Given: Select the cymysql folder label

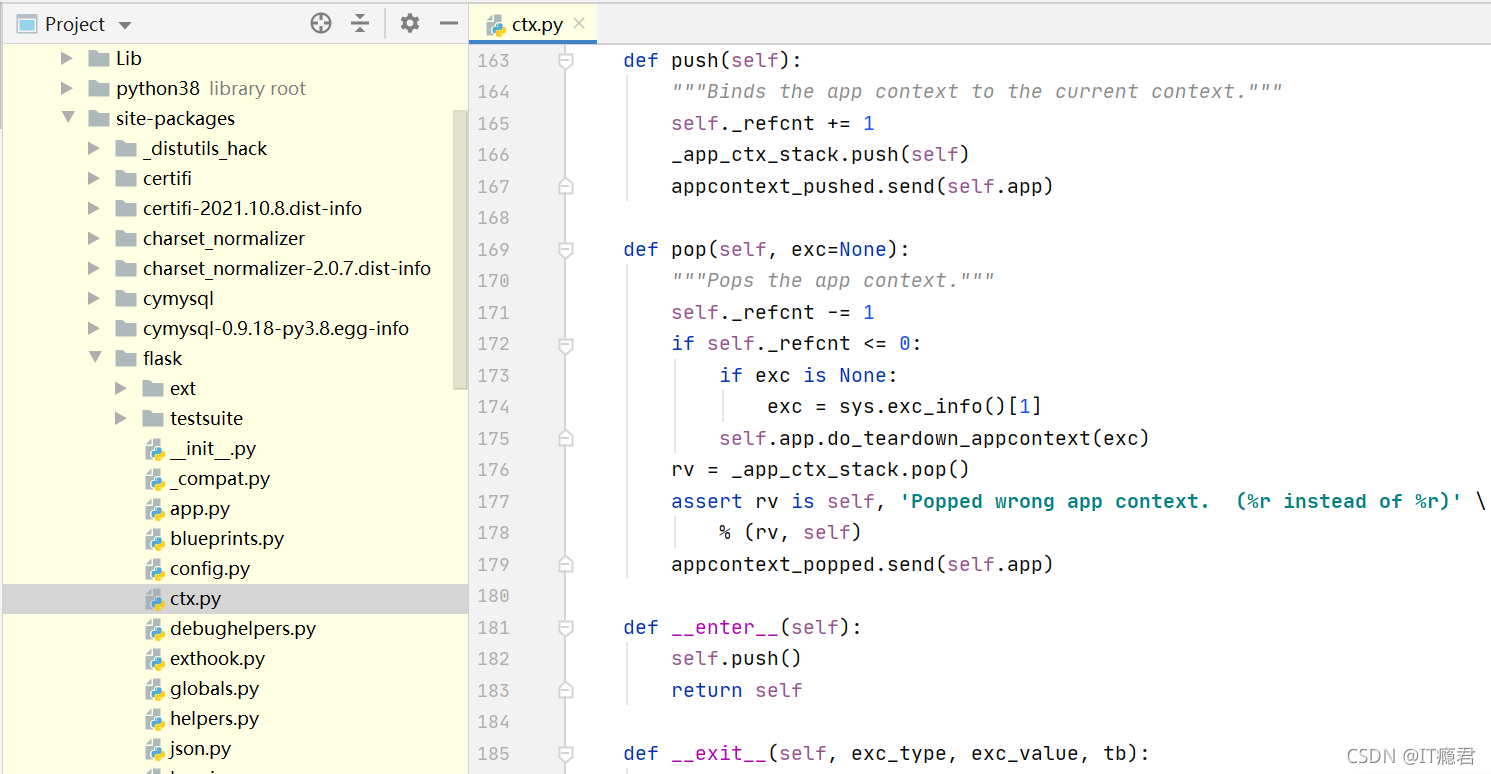Looking at the screenshot, I should click(178, 299).
